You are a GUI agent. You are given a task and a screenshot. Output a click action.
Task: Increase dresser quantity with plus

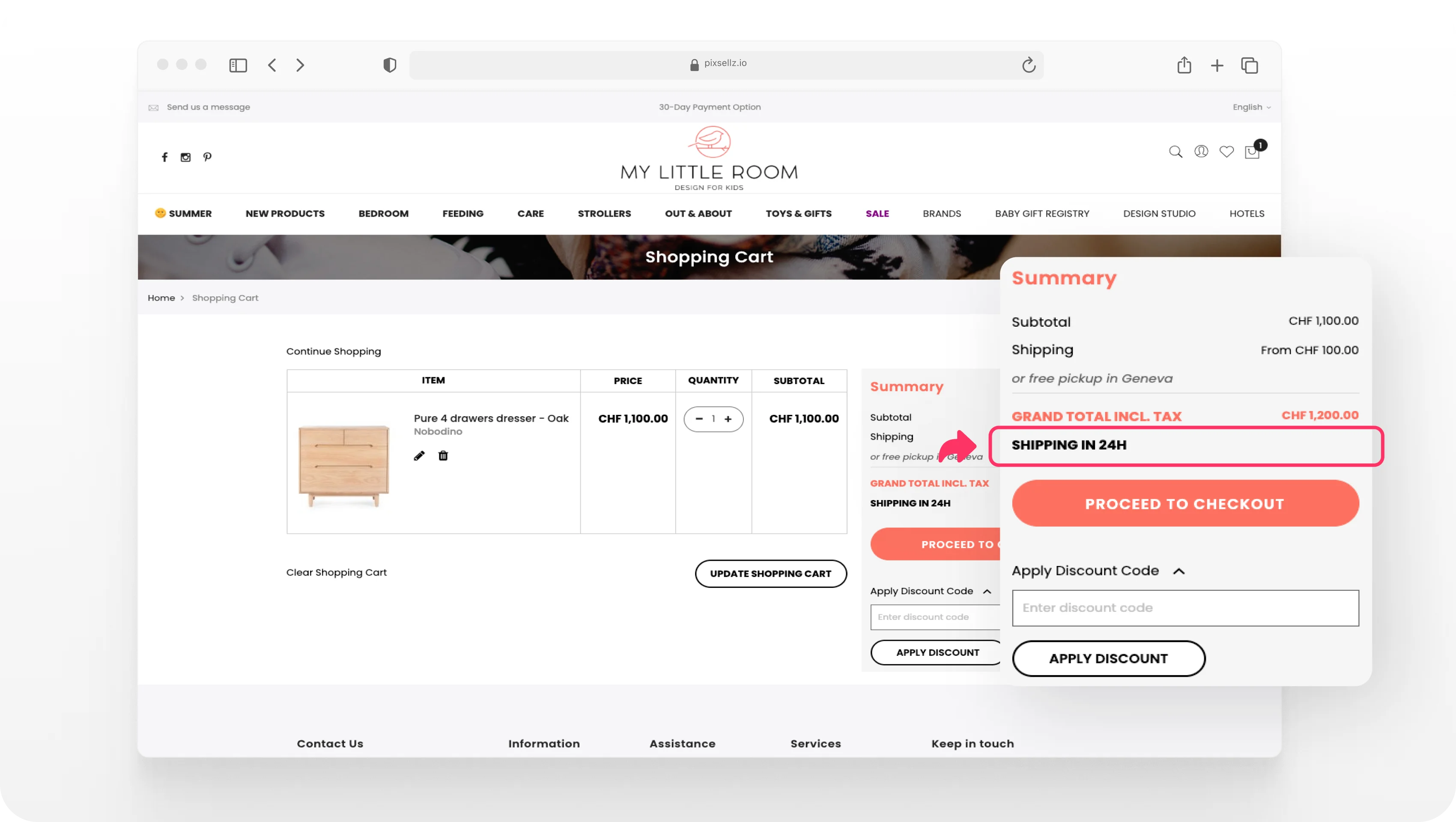pos(728,419)
